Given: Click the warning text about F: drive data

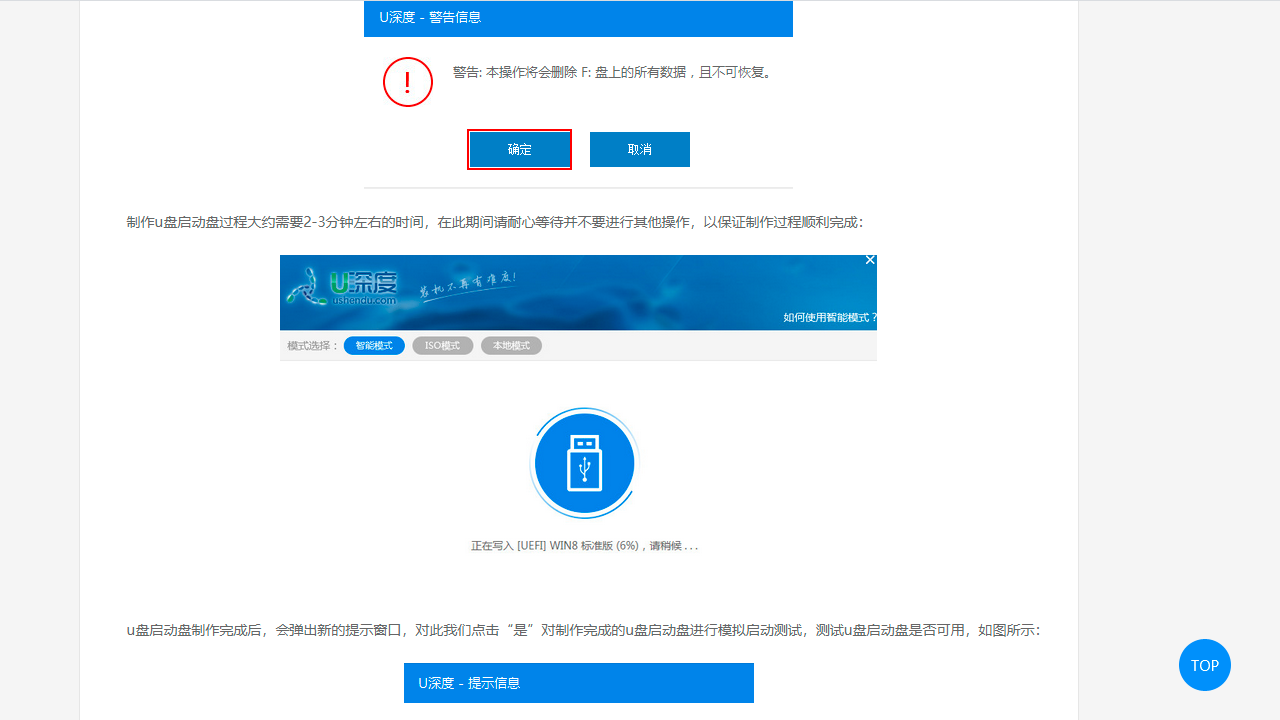Looking at the screenshot, I should [x=614, y=72].
